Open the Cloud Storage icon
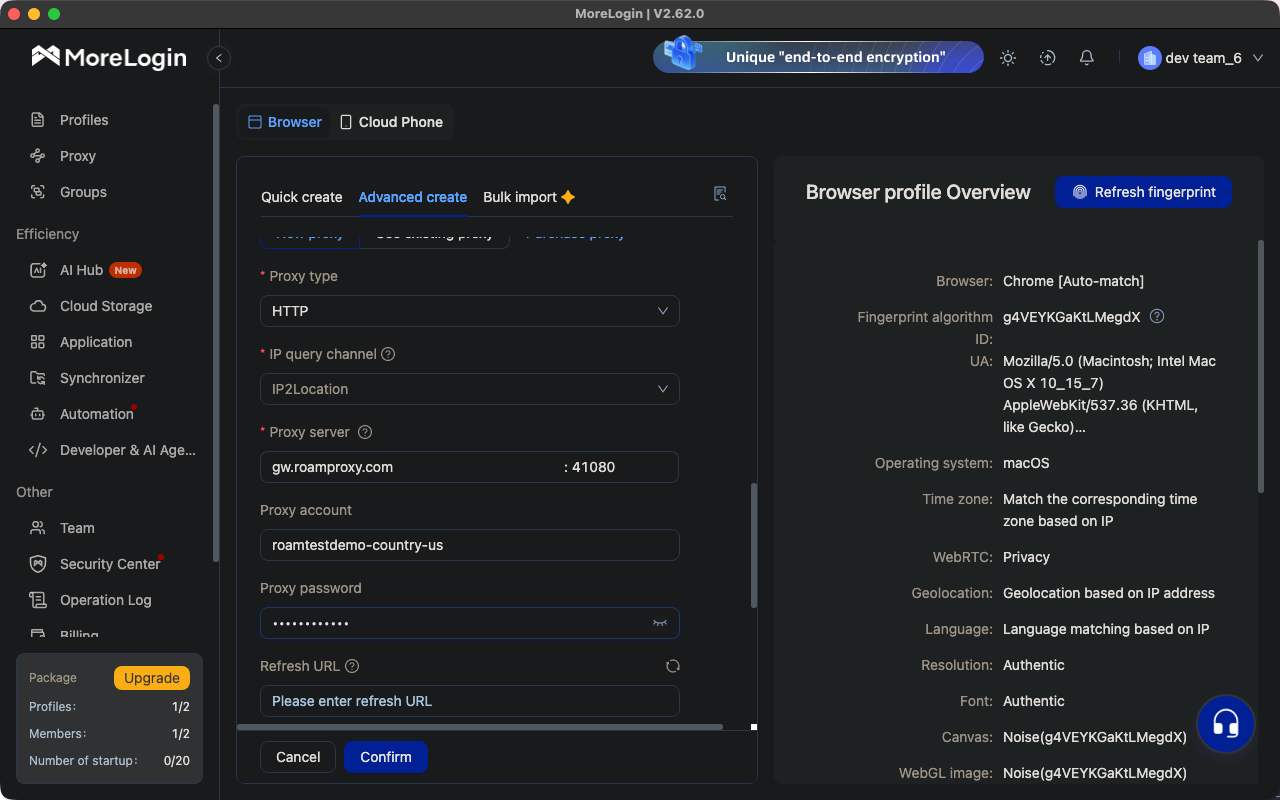The image size is (1280, 800). pyautogui.click(x=38, y=306)
